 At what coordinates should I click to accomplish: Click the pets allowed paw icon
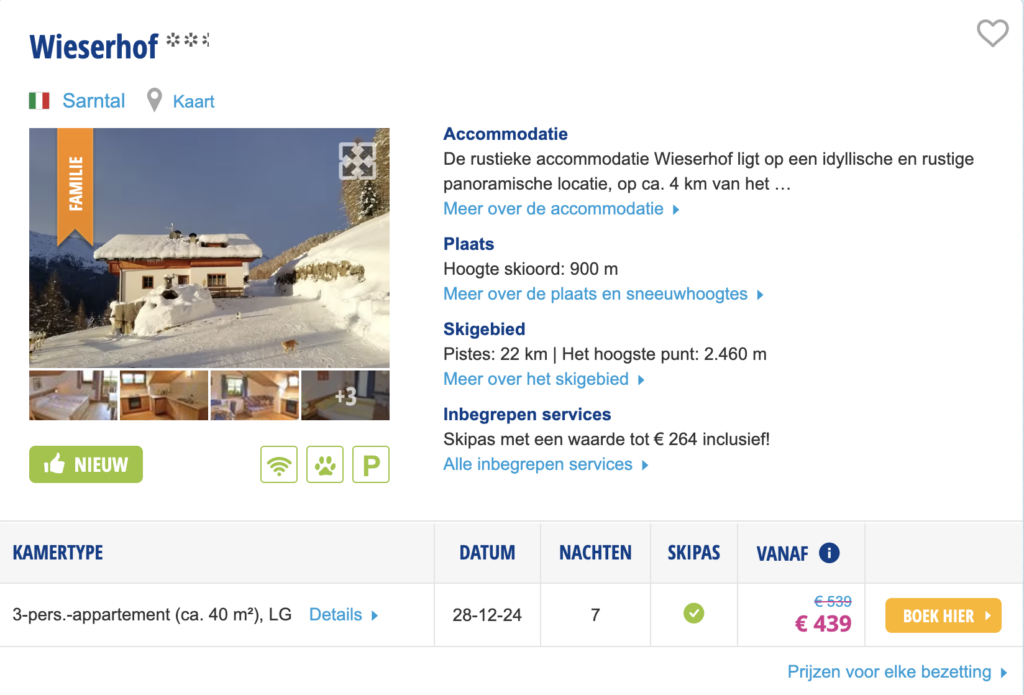pos(325,465)
